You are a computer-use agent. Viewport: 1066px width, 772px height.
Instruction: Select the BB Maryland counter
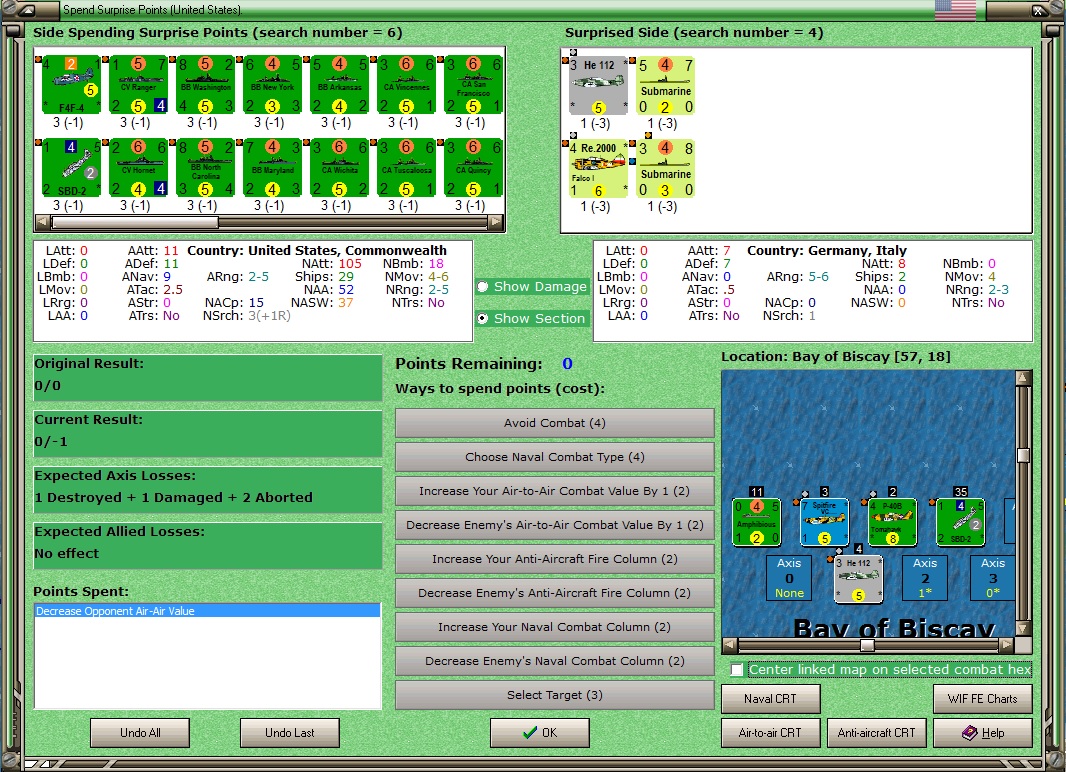click(x=272, y=167)
